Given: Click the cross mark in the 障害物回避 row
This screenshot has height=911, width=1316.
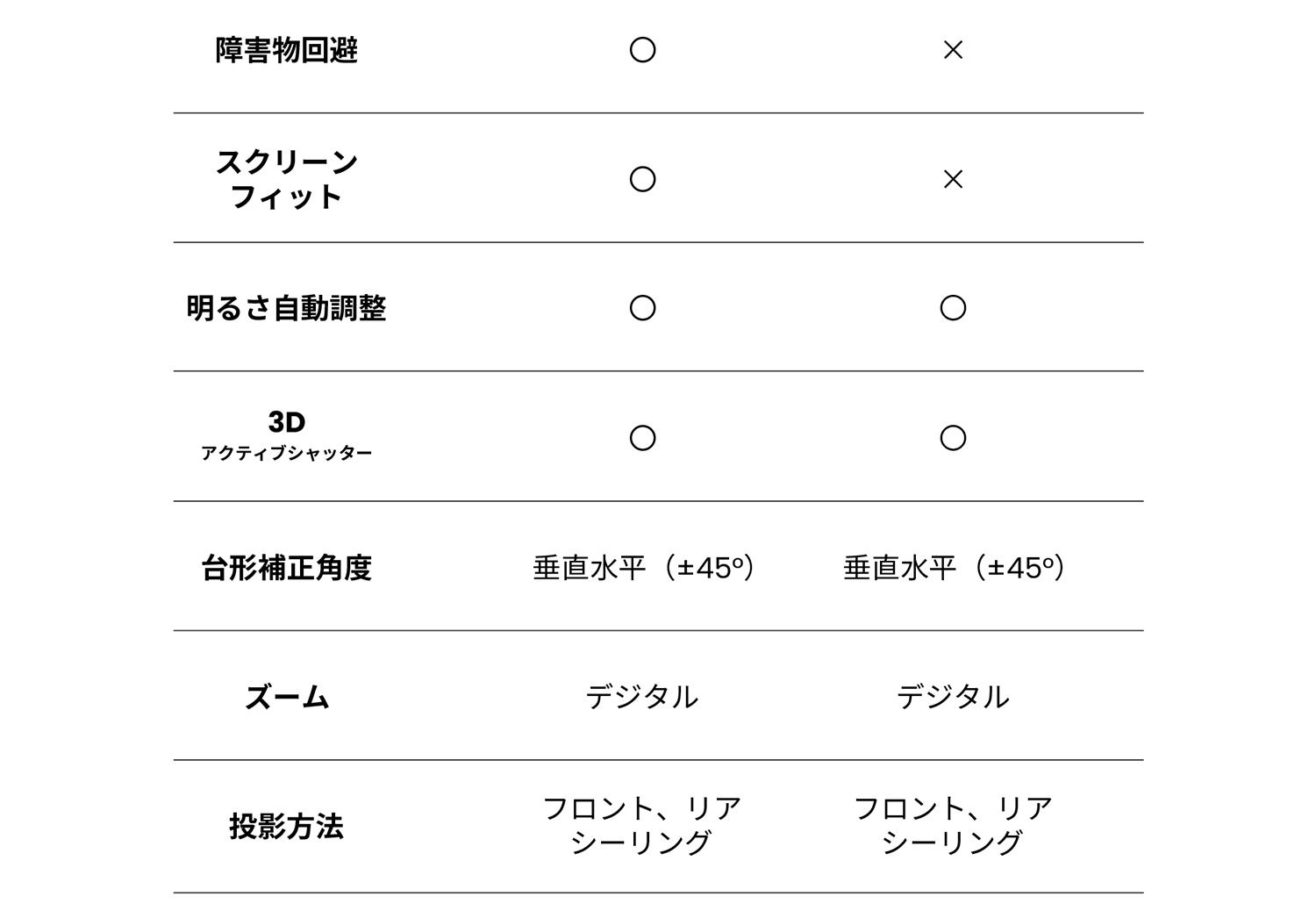Looking at the screenshot, I should pos(953,50).
